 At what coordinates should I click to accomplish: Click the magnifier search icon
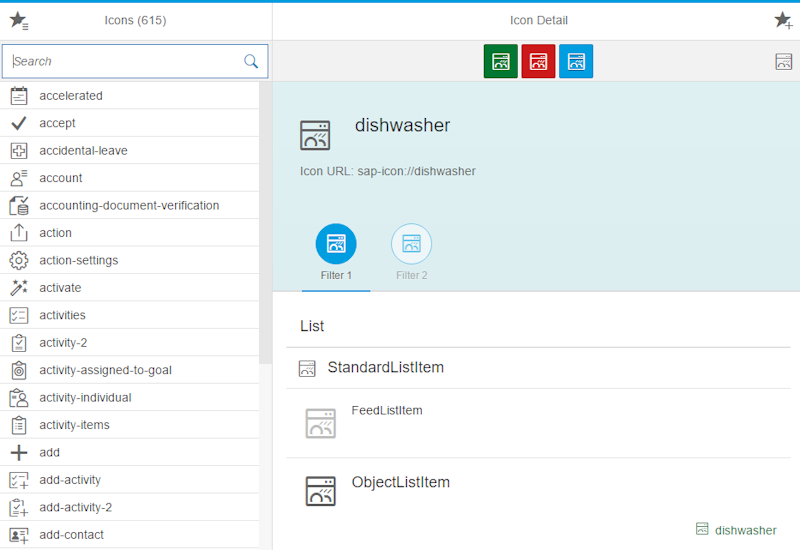point(251,61)
